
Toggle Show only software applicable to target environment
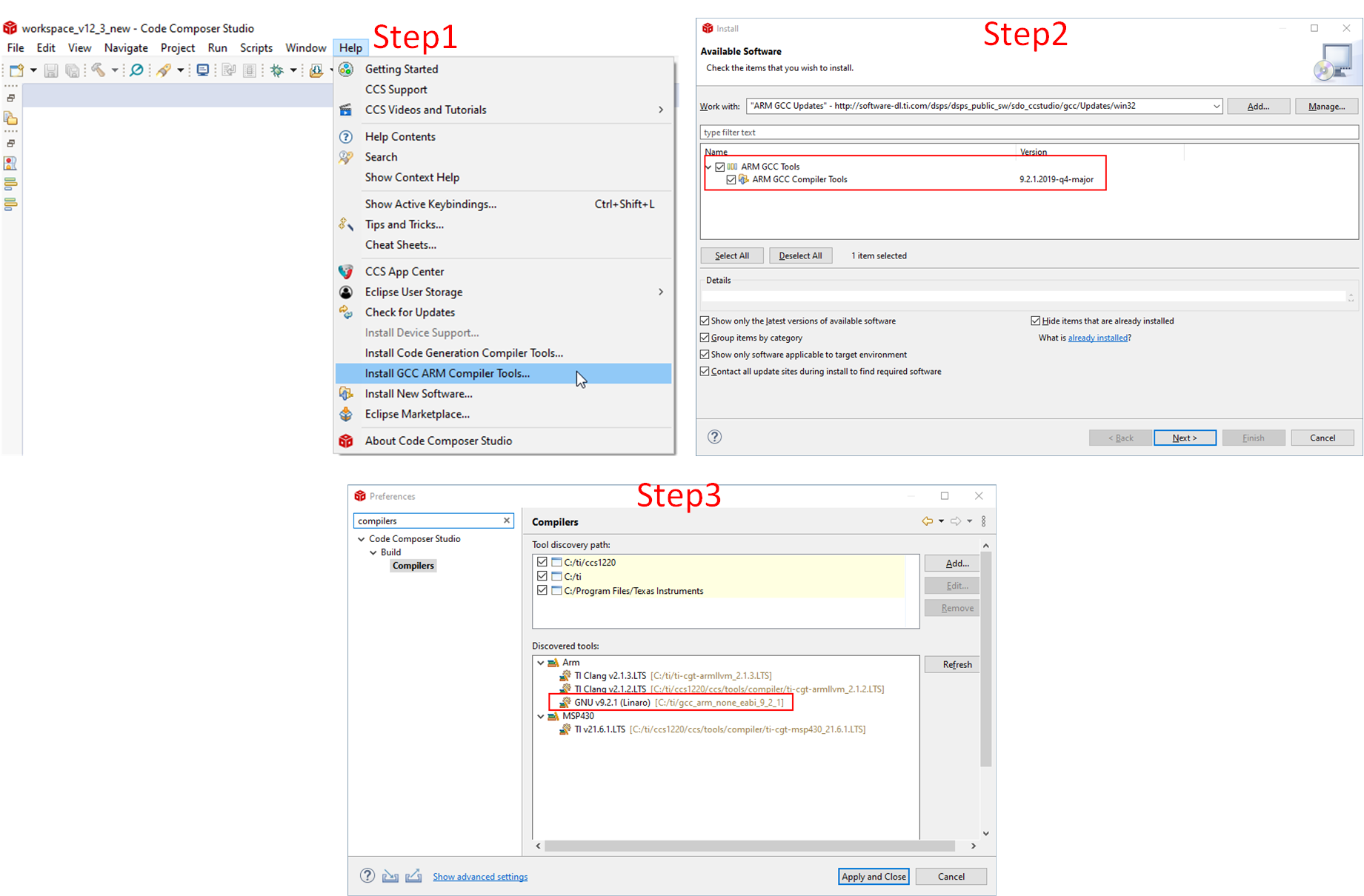tap(705, 355)
